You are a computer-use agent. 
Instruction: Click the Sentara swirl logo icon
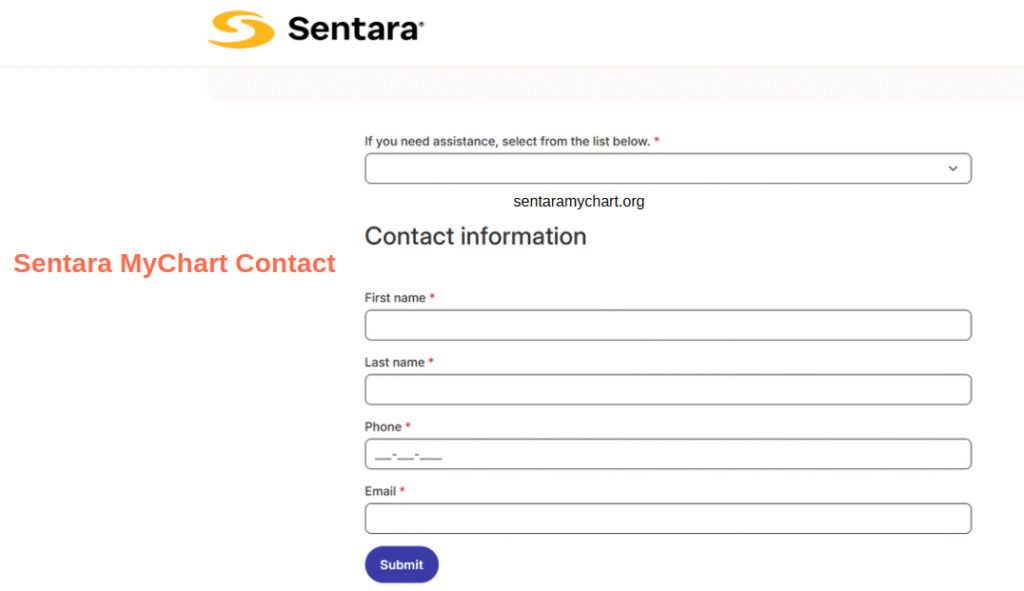[240, 30]
